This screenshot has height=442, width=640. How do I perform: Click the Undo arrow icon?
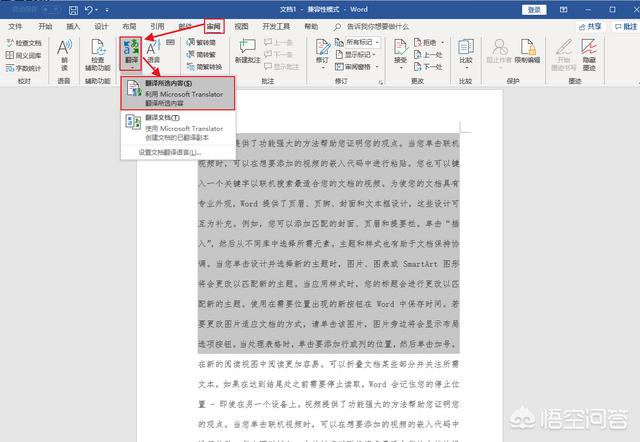tap(89, 9)
